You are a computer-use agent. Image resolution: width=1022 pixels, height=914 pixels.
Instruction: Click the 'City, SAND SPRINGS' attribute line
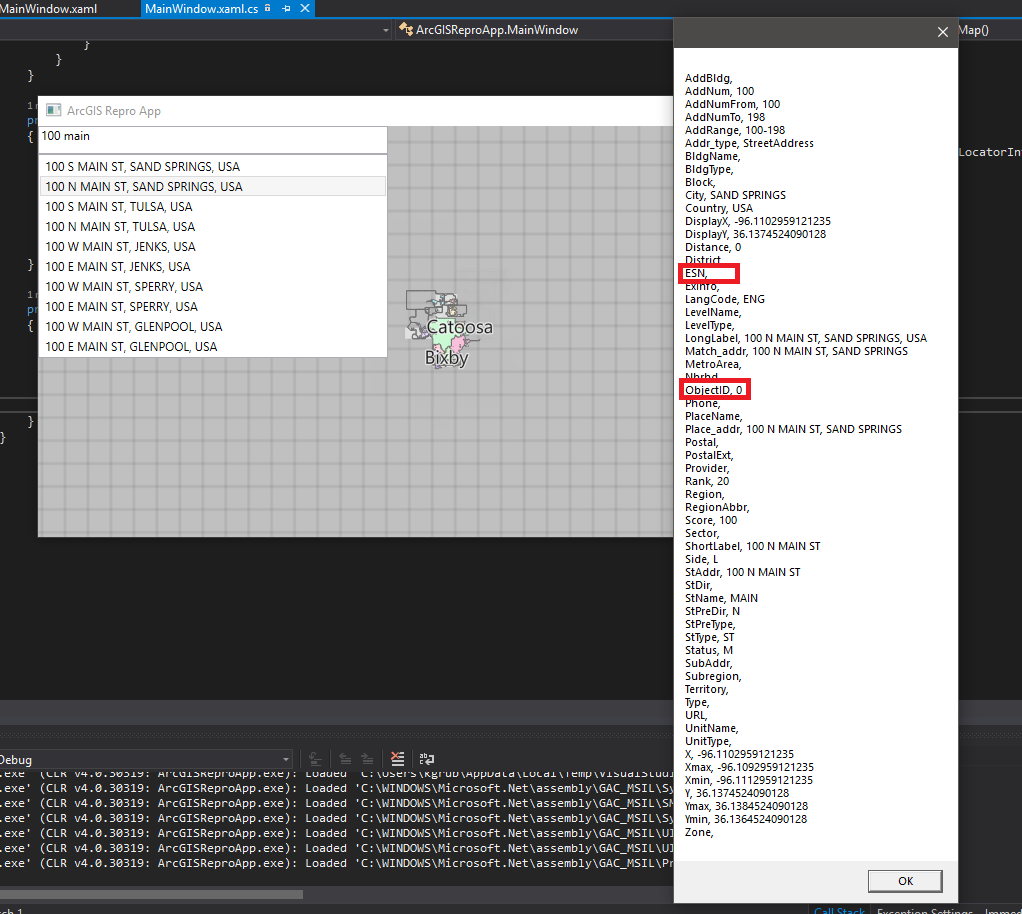coord(735,196)
